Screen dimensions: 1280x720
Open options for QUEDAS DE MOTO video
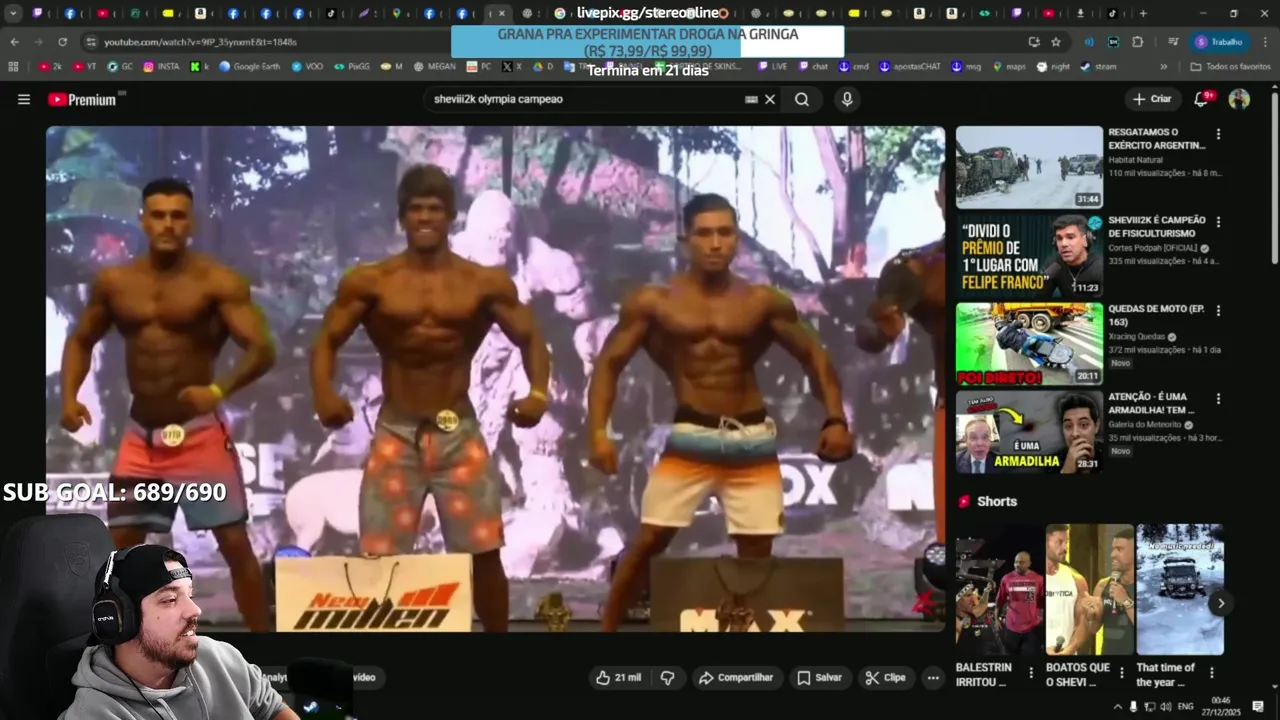coord(1218,311)
